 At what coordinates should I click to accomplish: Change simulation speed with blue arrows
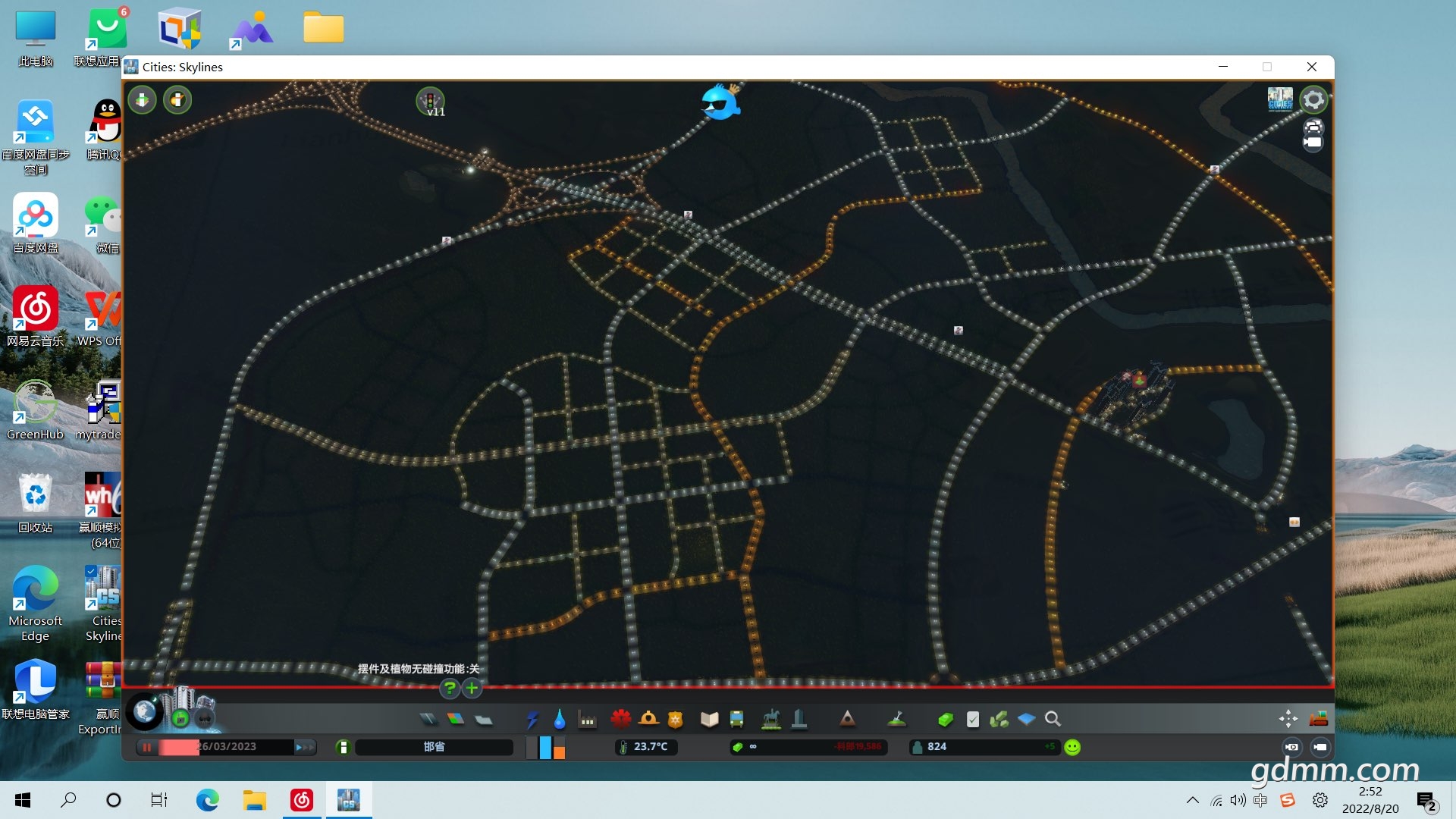point(305,747)
